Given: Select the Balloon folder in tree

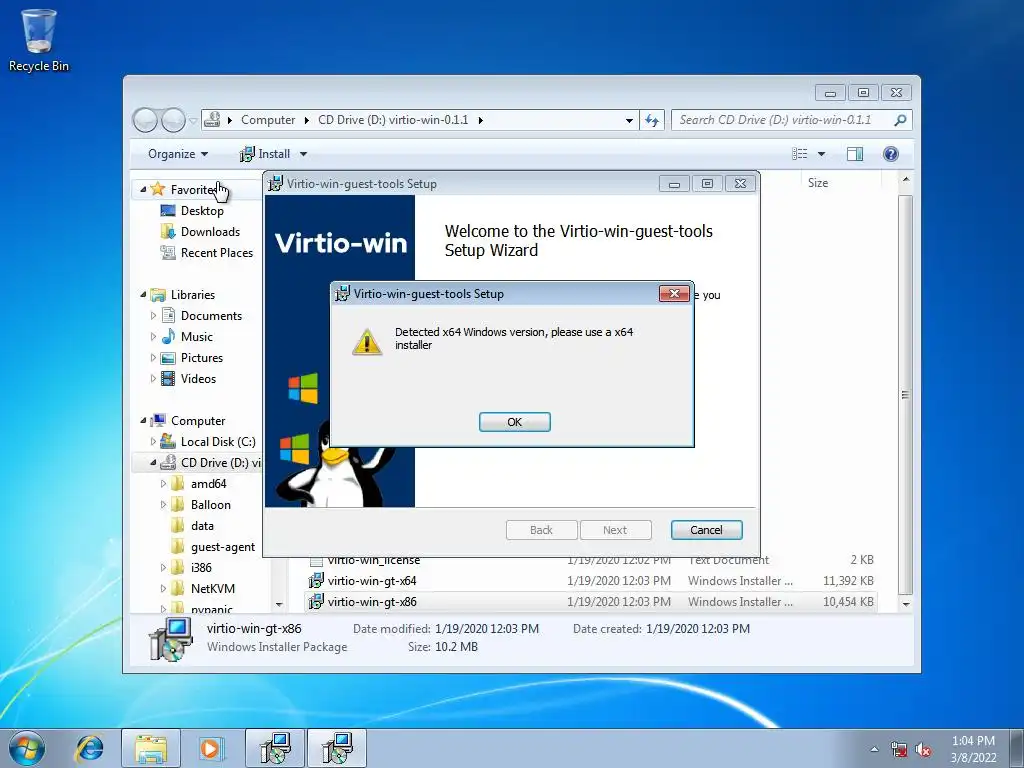Looking at the screenshot, I should 210,505.
